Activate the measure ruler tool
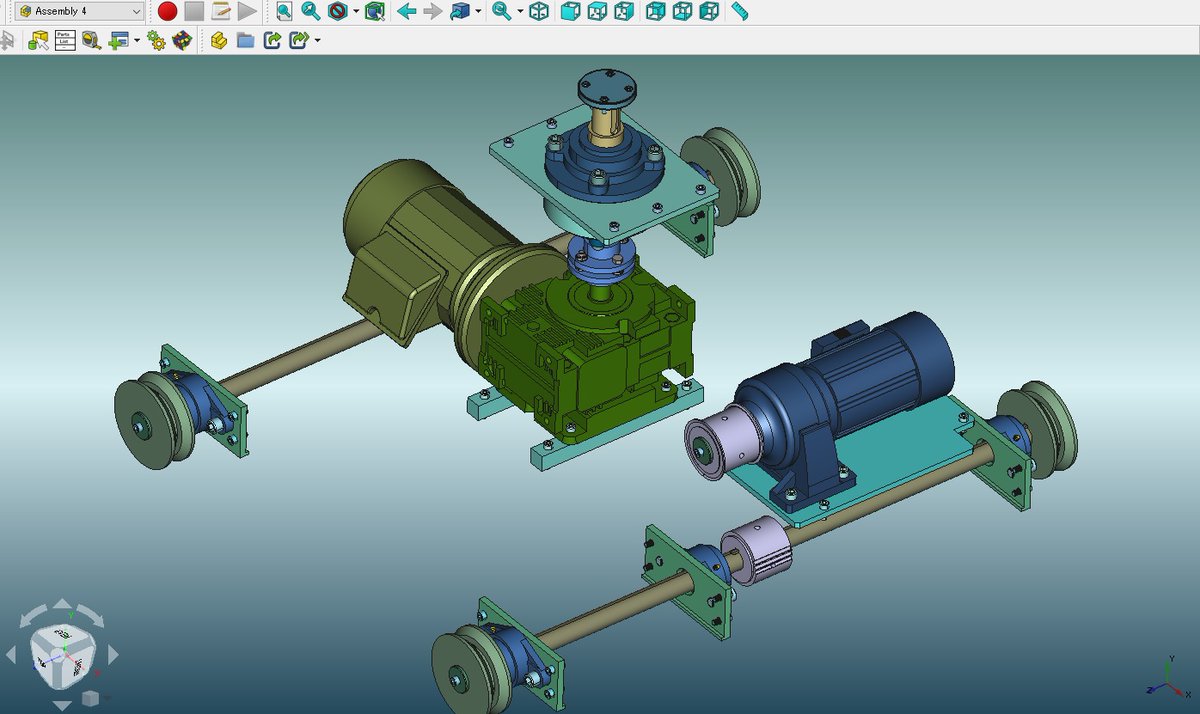Screen dimensions: 1200x714 click(739, 12)
